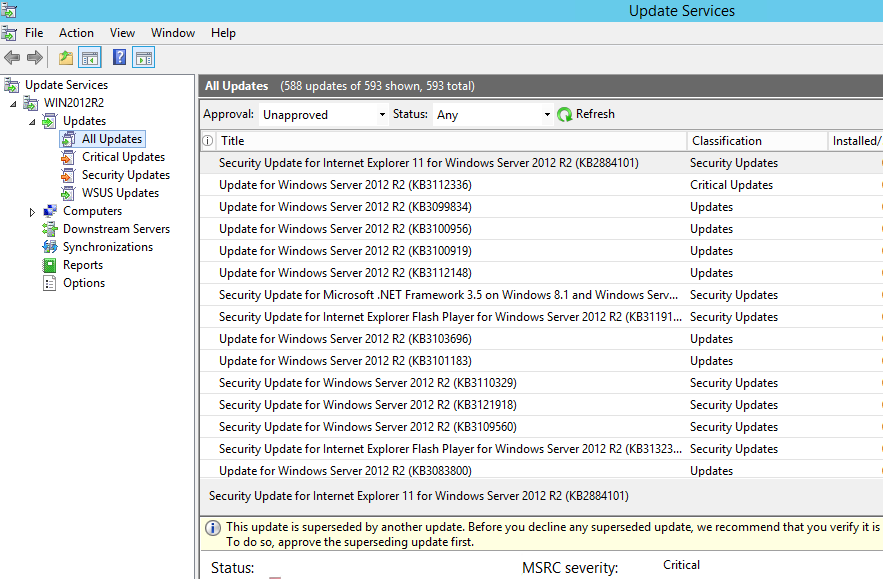The height and width of the screenshot is (579, 883).
Task: Select the update row KB3103696
Action: 542,339
